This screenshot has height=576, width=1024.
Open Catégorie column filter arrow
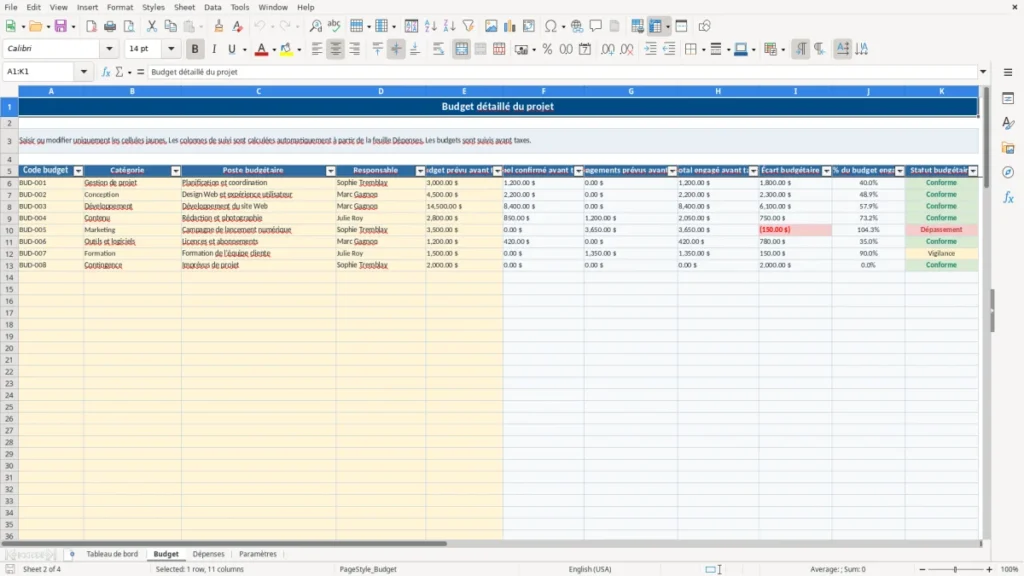176,170
